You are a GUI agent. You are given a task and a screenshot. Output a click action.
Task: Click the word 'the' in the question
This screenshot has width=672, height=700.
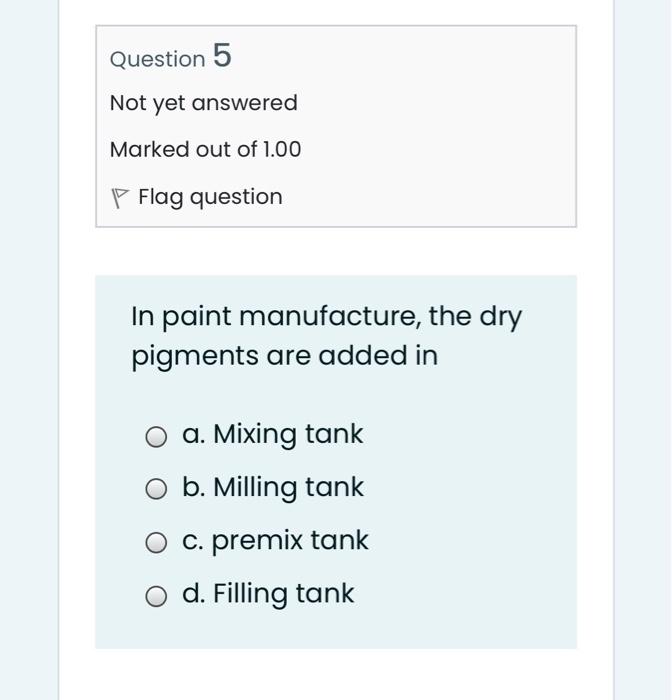coord(450,317)
